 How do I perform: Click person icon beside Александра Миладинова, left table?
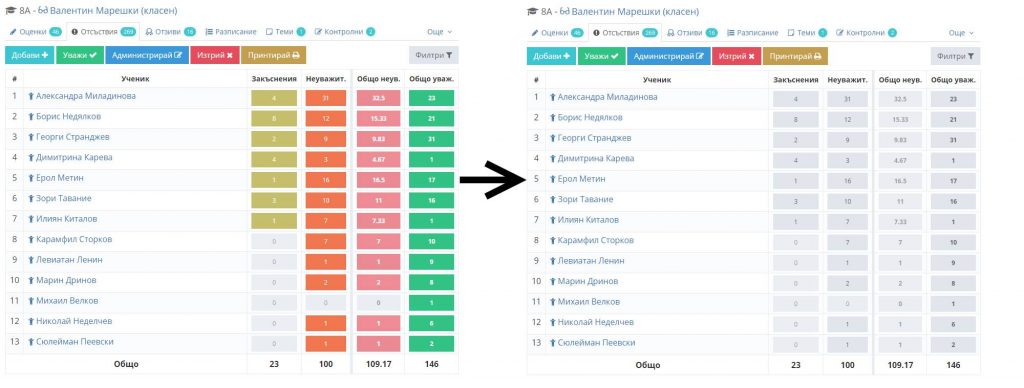point(31,96)
